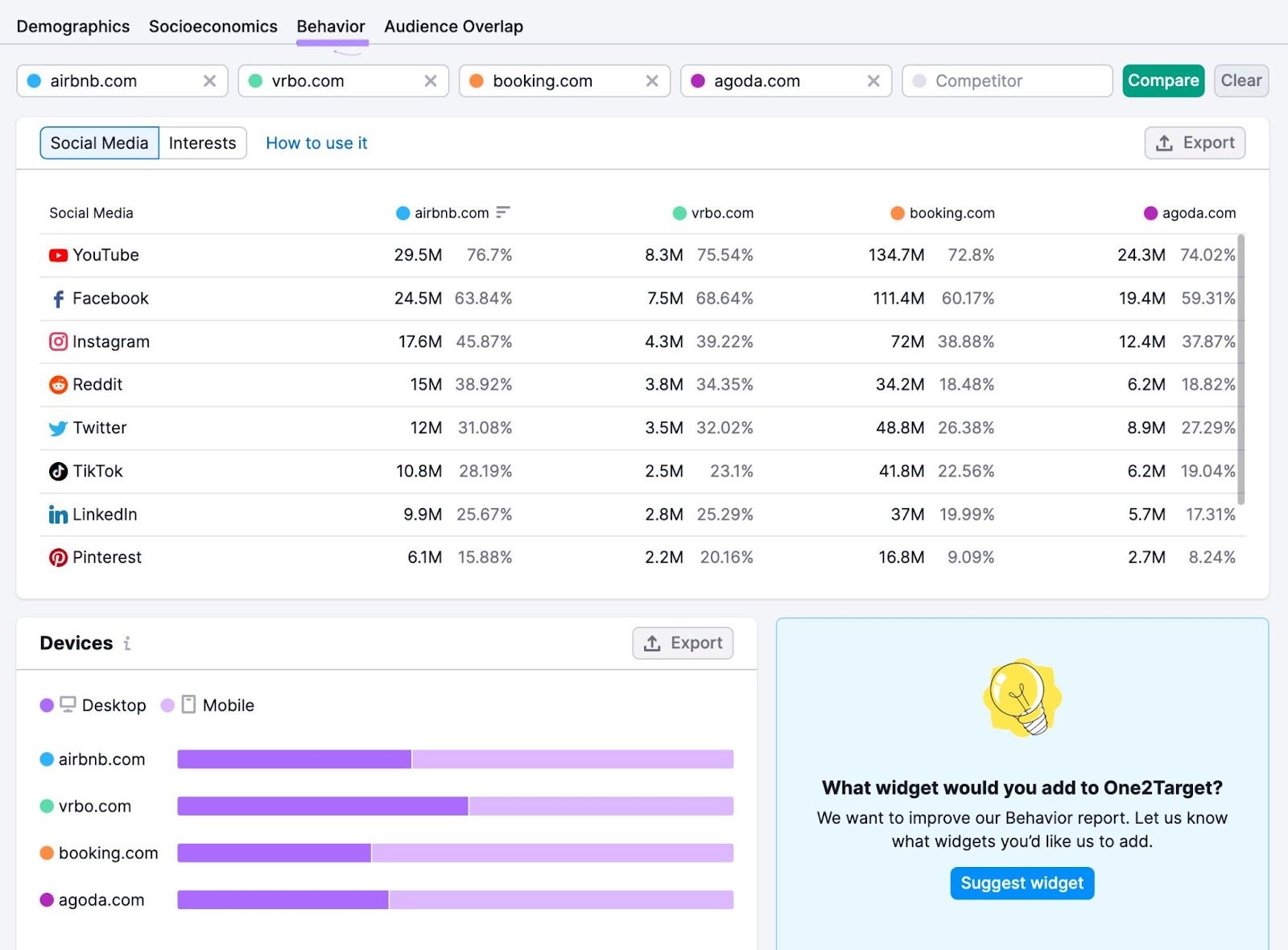Switch to the Audience Overlap tab
The image size is (1288, 950).
(x=453, y=26)
